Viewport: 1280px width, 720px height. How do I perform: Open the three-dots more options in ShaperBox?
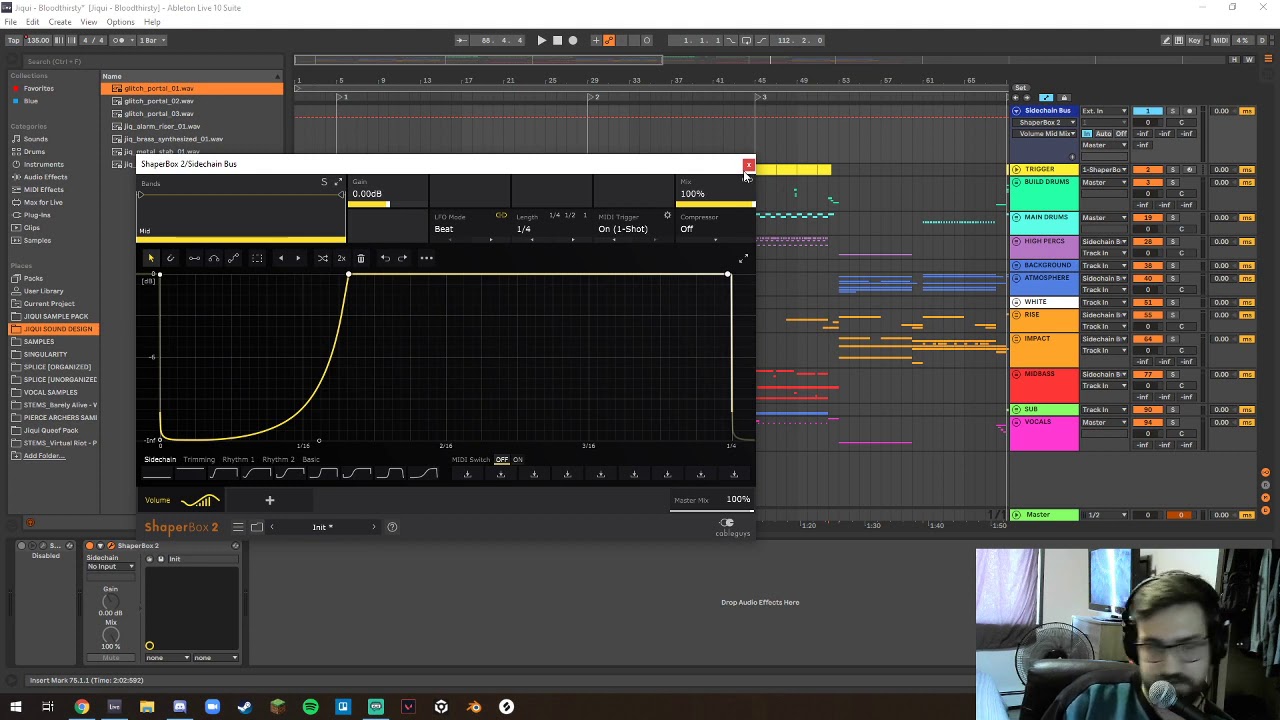tap(426, 258)
